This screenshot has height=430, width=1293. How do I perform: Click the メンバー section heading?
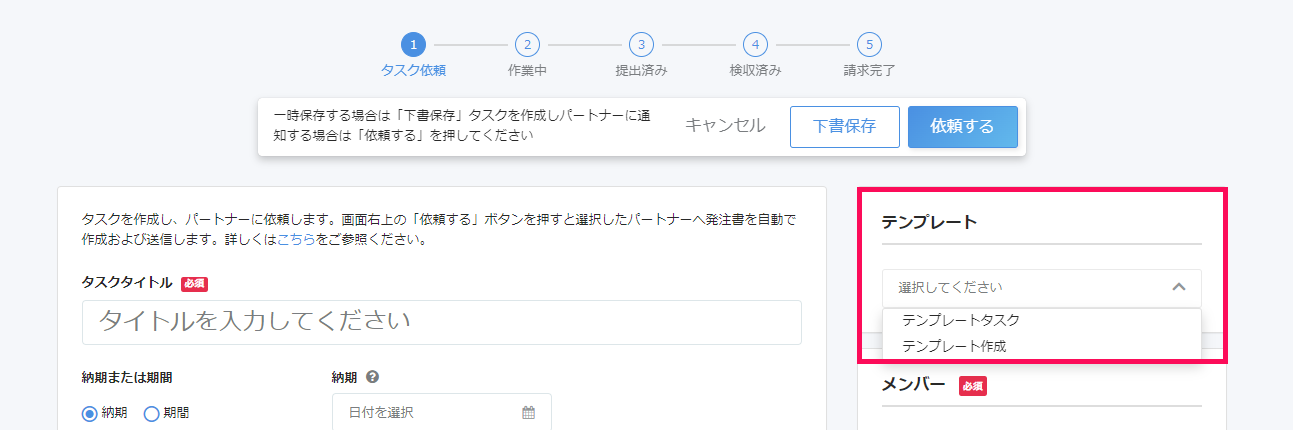pos(913,384)
